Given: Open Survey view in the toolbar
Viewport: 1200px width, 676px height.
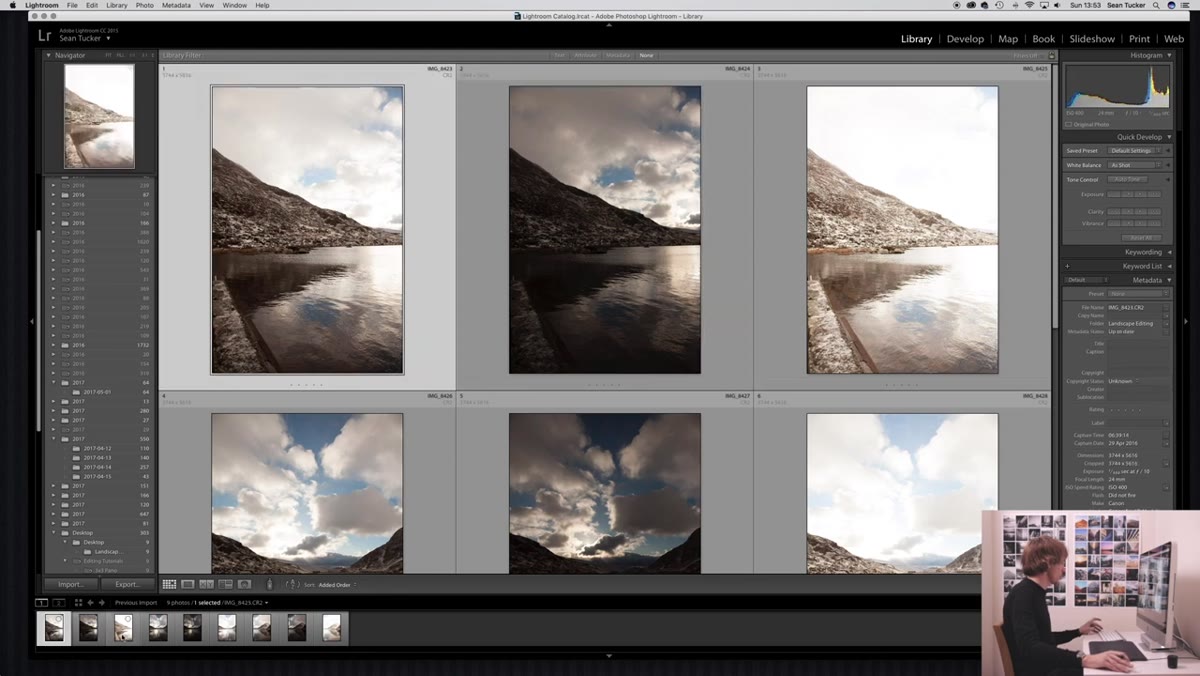Looking at the screenshot, I should (226, 584).
